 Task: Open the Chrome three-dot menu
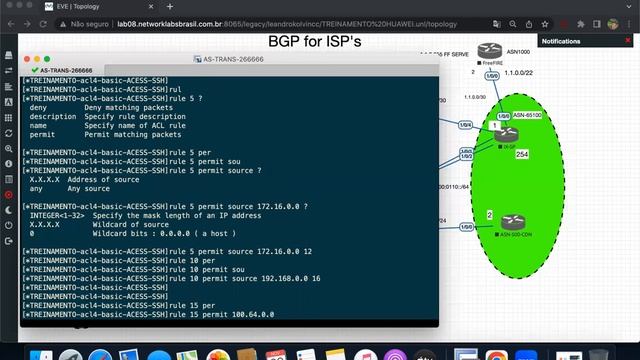[630, 24]
